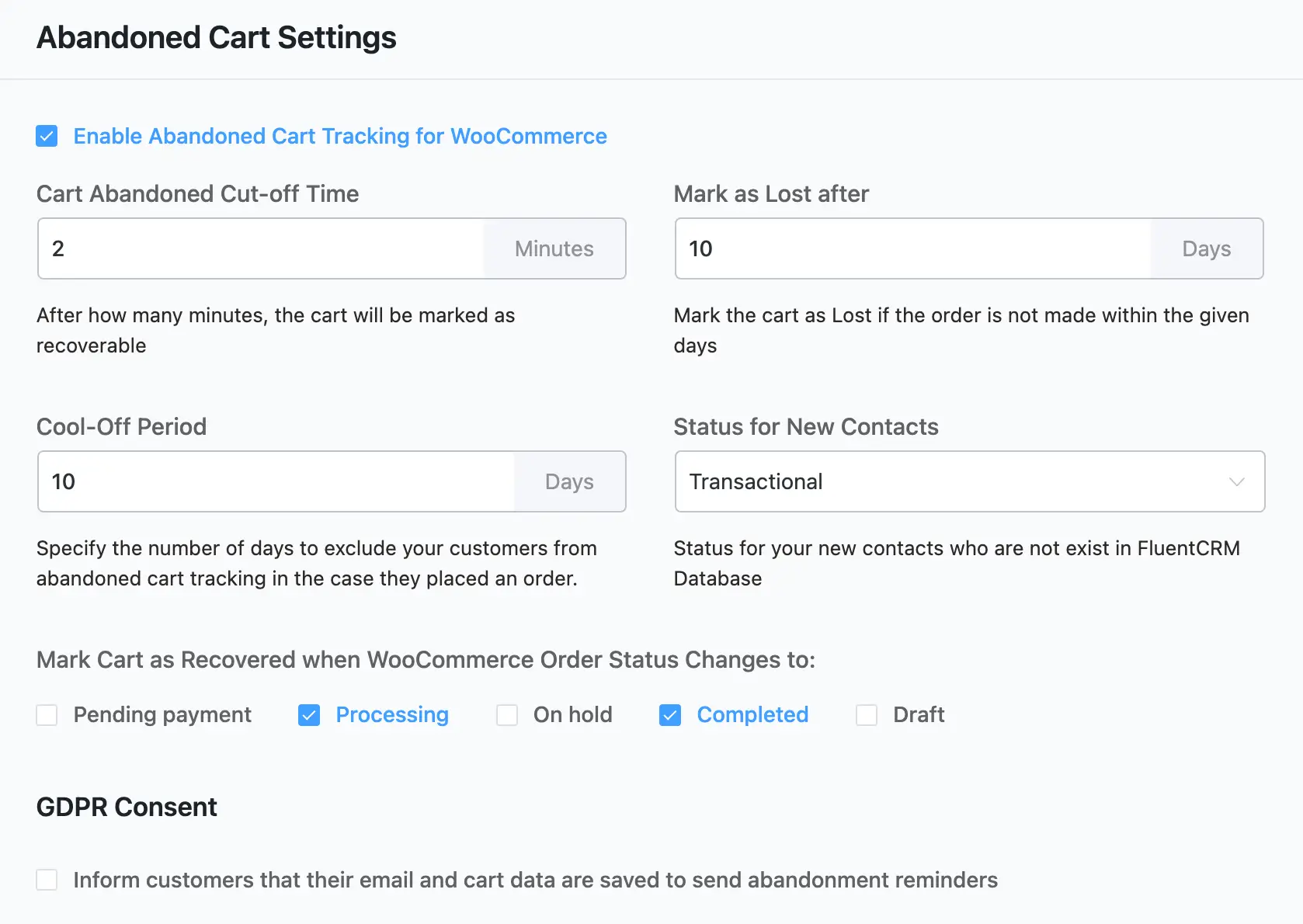Disable Abandoned Cart Tracking for WooCommerce

pyautogui.click(x=47, y=136)
